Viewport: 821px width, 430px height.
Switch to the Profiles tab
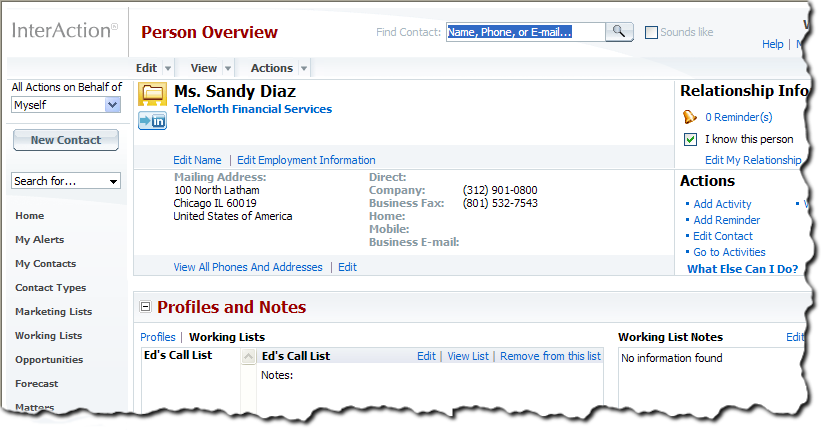158,337
